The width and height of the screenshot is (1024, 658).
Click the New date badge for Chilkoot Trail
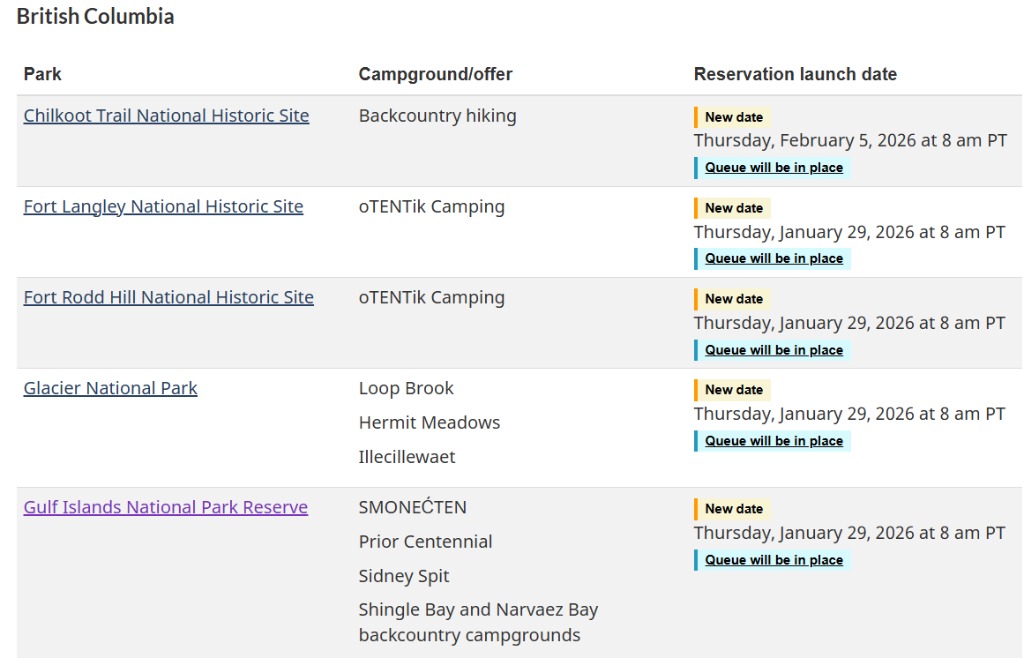point(733,117)
